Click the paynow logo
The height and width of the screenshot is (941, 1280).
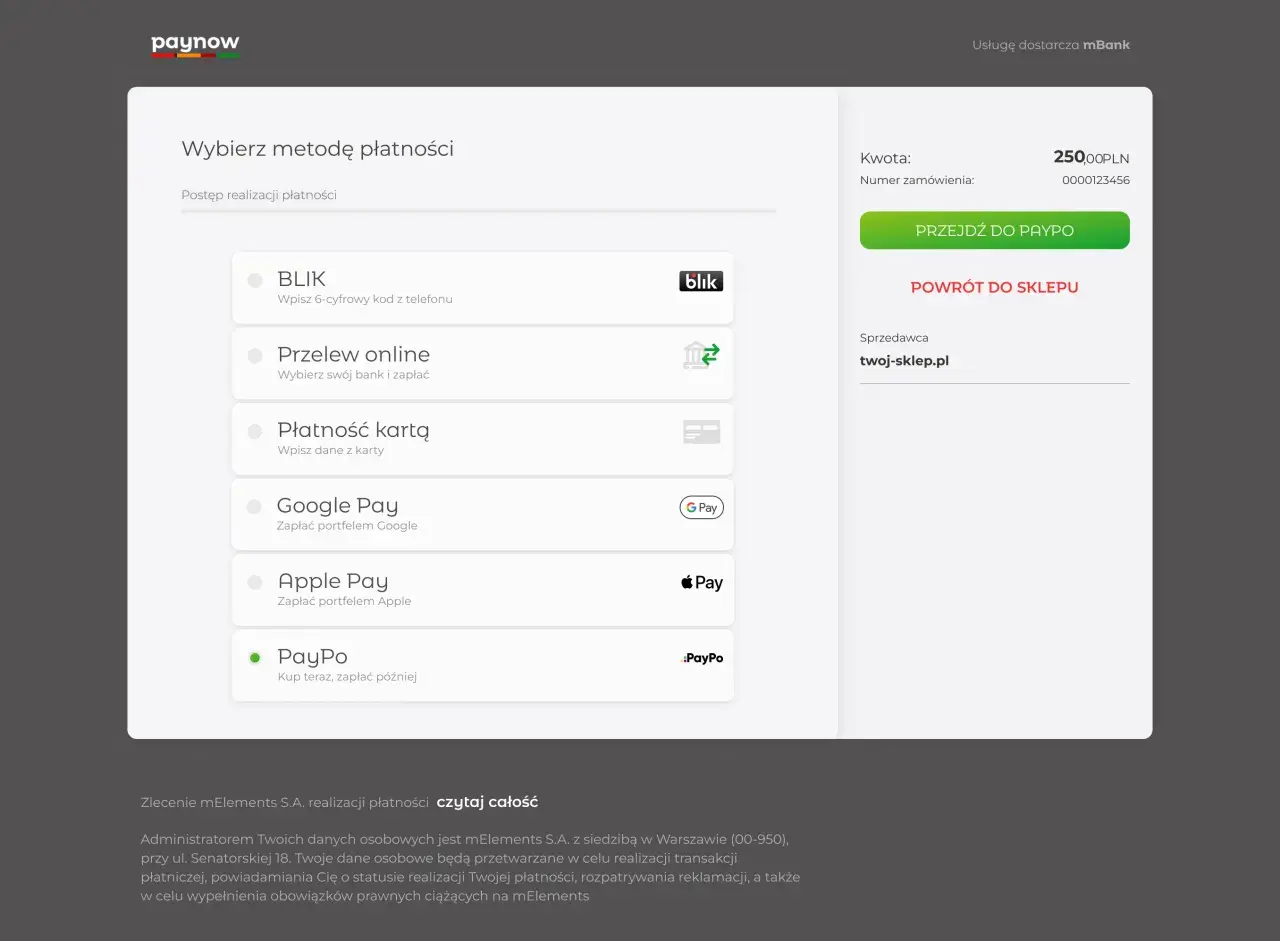(x=195, y=45)
